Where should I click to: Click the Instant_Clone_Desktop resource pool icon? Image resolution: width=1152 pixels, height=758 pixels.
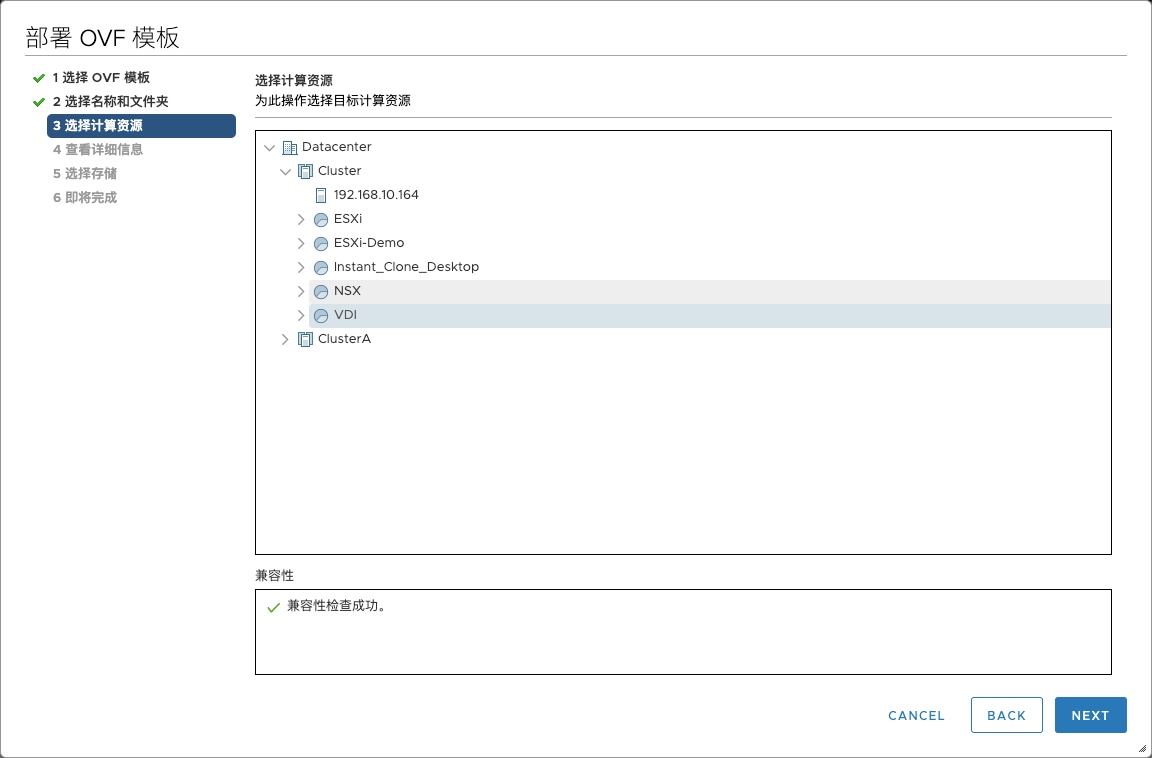[x=321, y=267]
